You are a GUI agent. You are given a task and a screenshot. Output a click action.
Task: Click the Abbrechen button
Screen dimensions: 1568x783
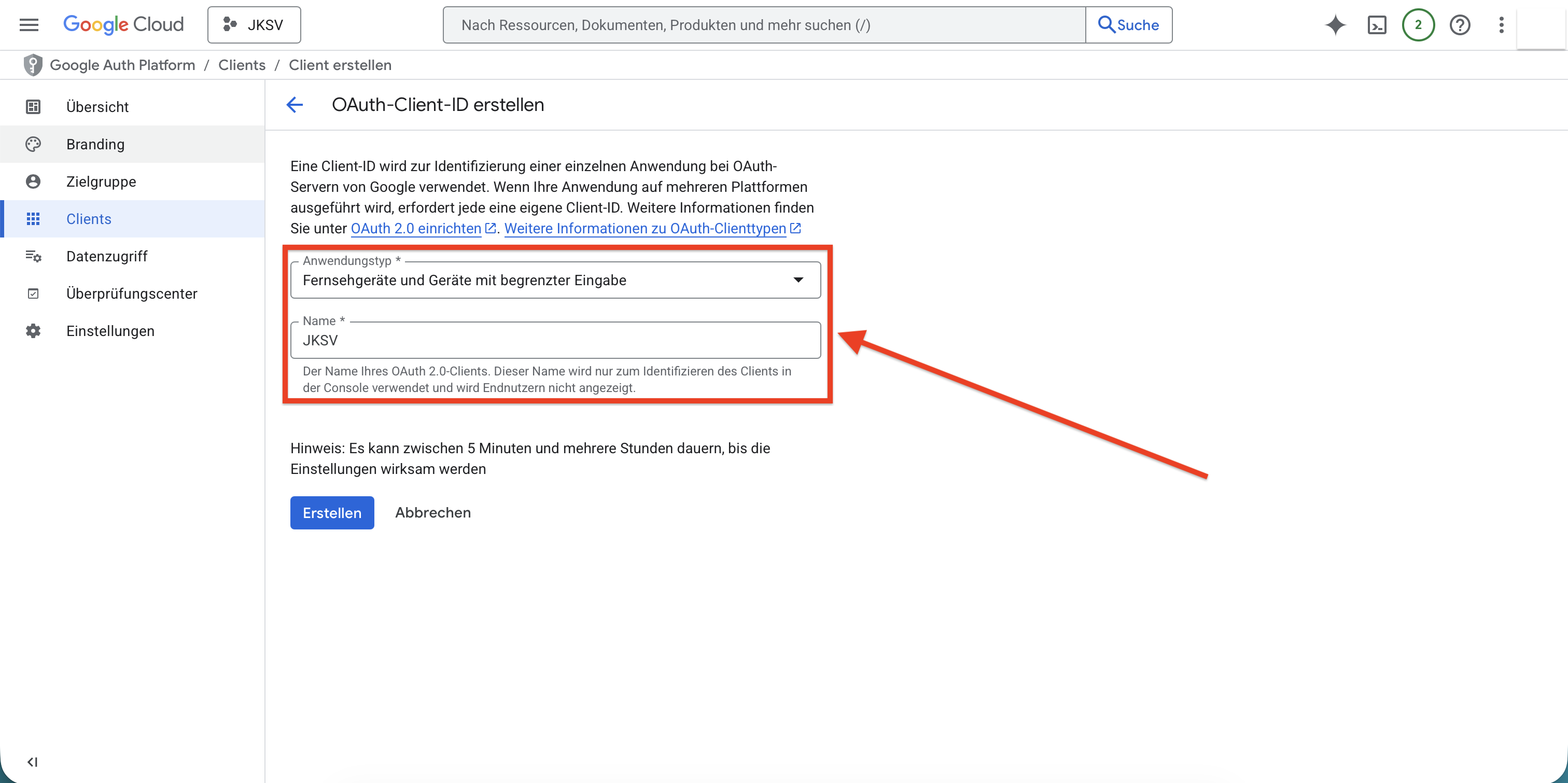click(x=433, y=513)
